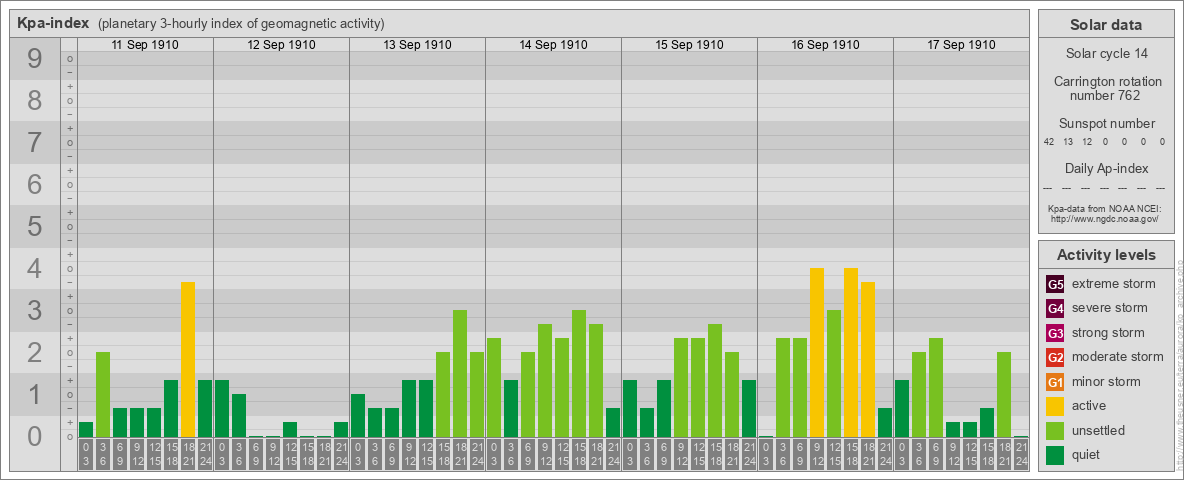Click the 'moderate storm' legend label
The height and width of the screenshot is (480, 1184).
click(x=1118, y=356)
